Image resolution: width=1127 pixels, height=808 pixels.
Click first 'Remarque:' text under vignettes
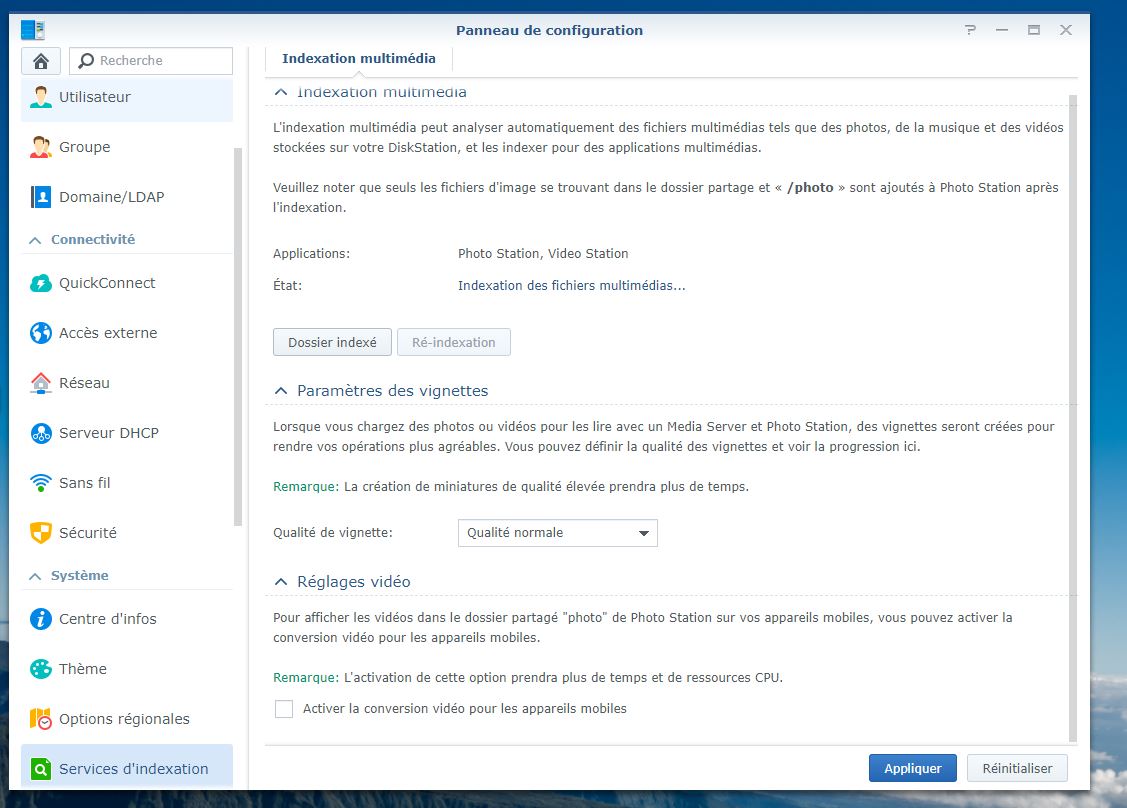(305, 487)
